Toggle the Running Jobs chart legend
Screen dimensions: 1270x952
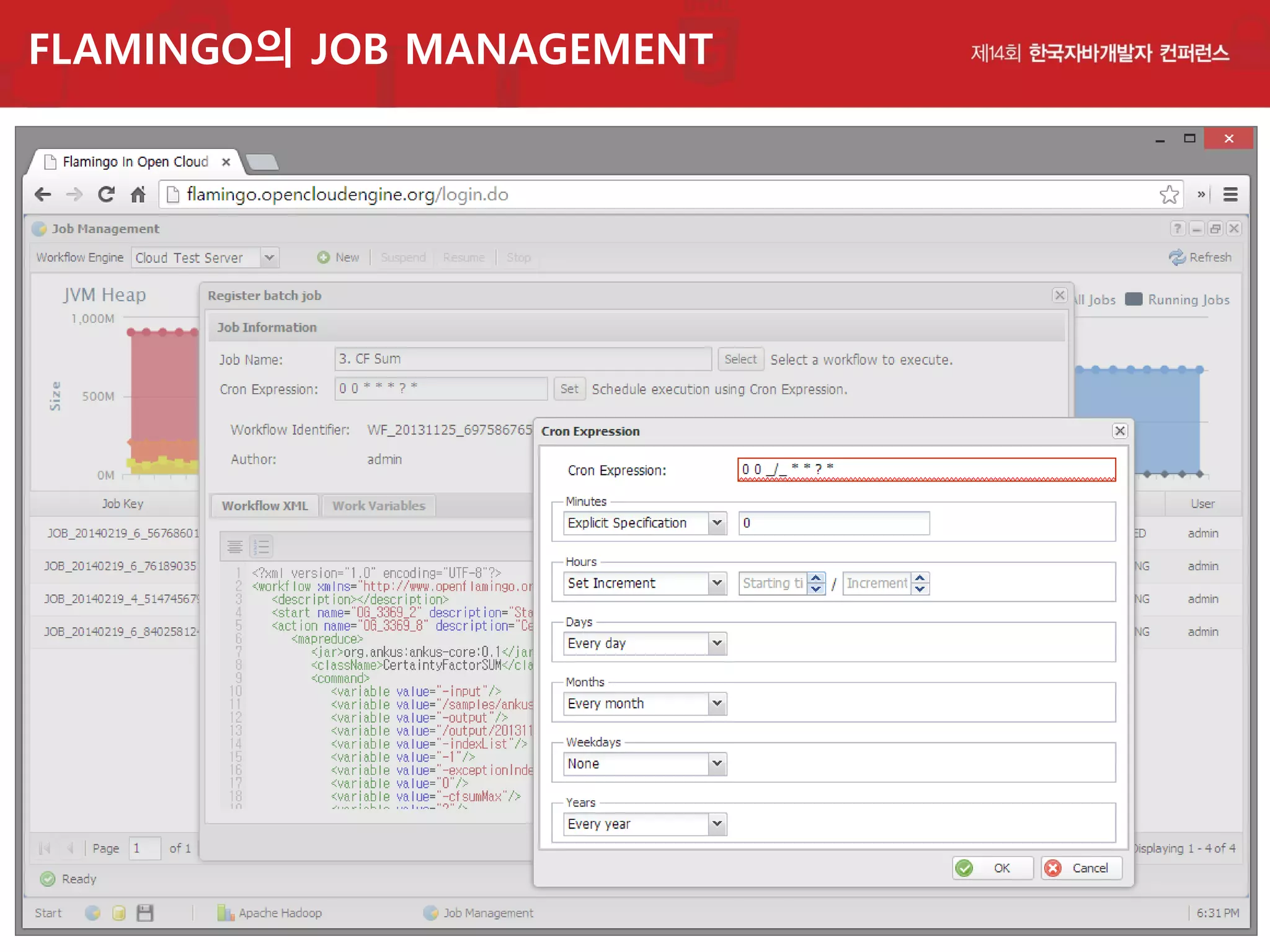tap(1178, 299)
